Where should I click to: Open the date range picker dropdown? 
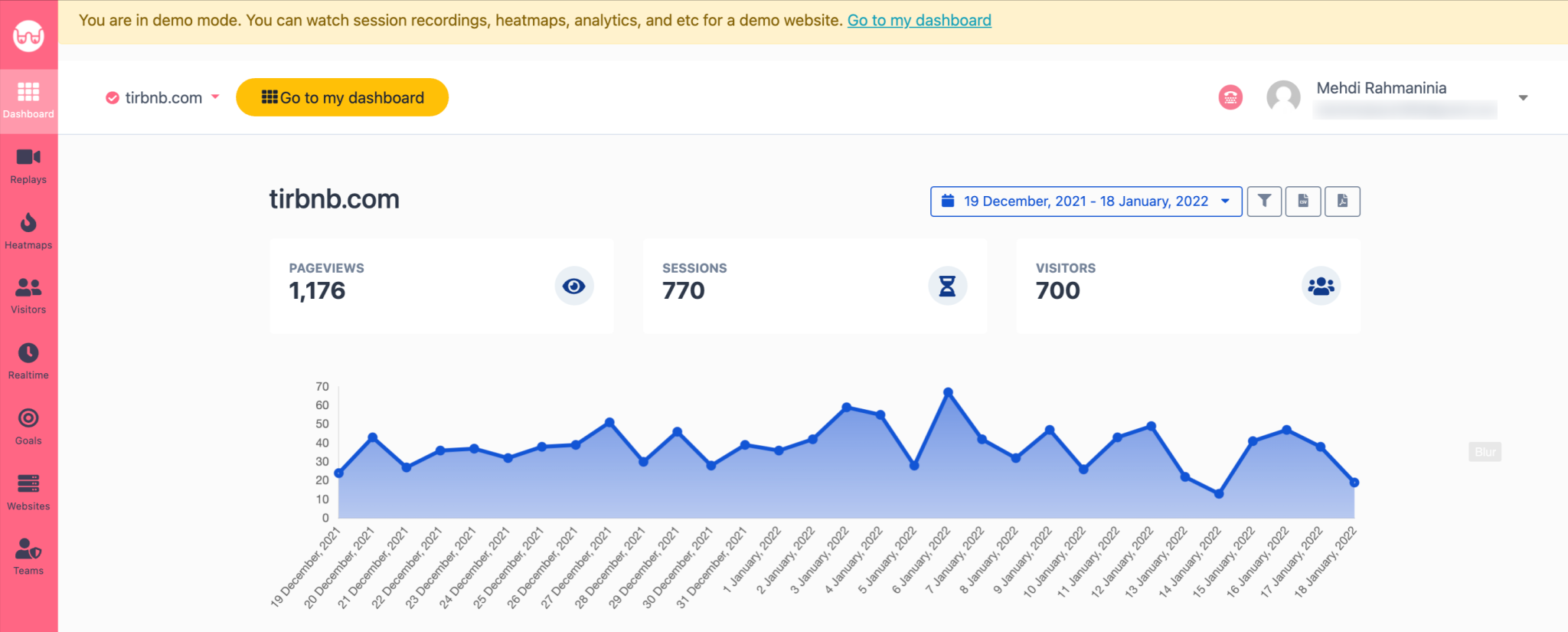[x=1086, y=201]
